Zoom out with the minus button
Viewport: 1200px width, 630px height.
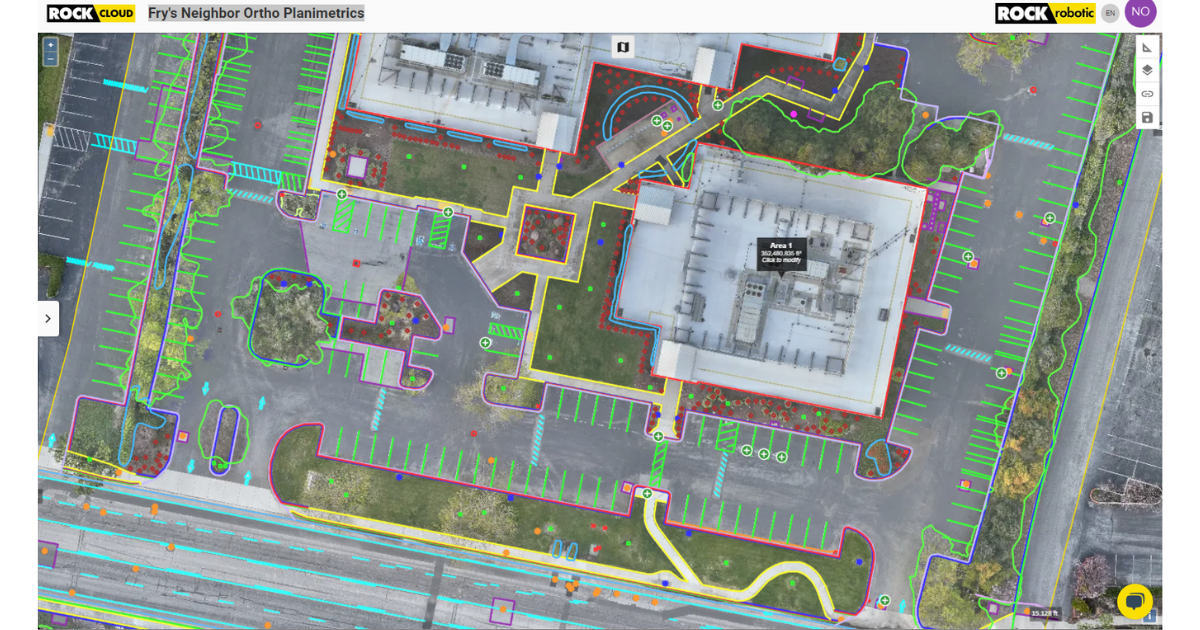[x=50, y=58]
